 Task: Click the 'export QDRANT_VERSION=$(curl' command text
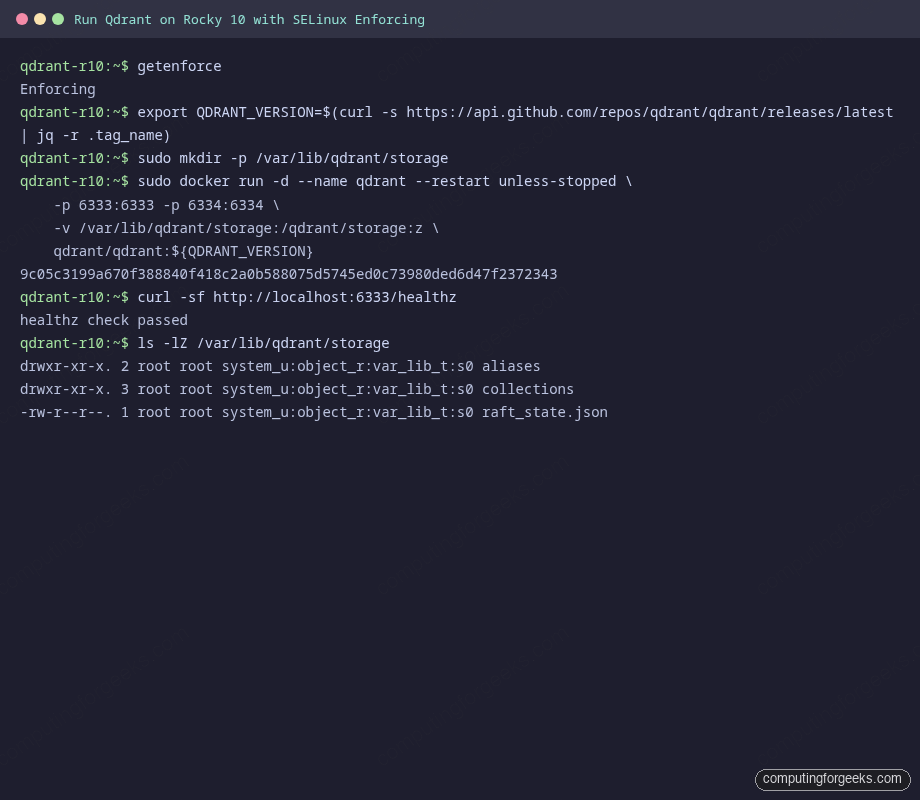pos(255,112)
